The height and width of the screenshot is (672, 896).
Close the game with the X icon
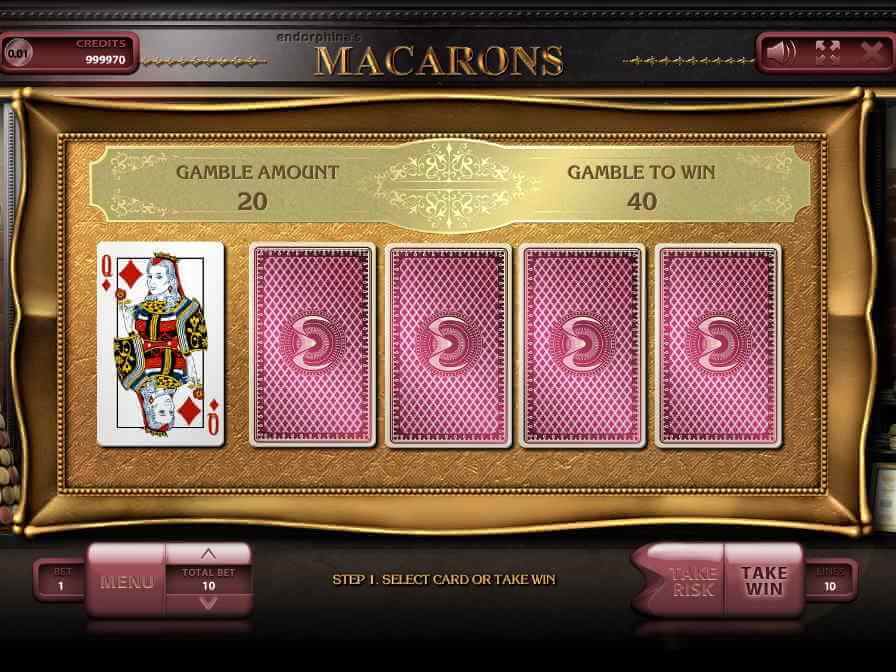[872, 53]
